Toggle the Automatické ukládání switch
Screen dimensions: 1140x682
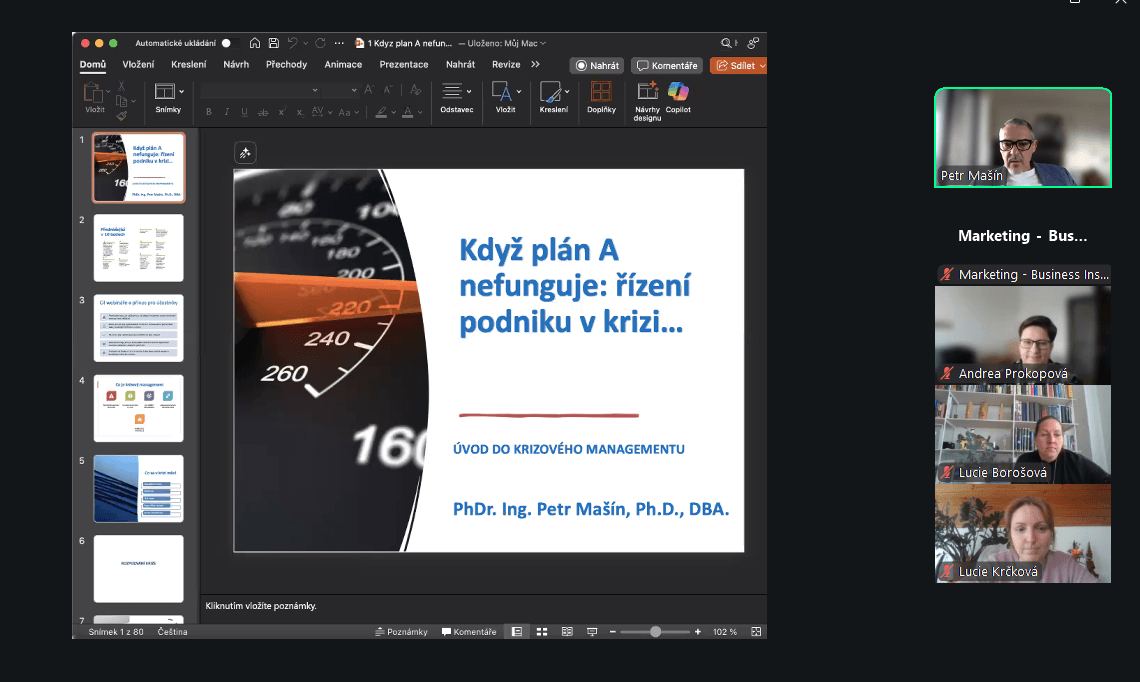click(x=226, y=43)
